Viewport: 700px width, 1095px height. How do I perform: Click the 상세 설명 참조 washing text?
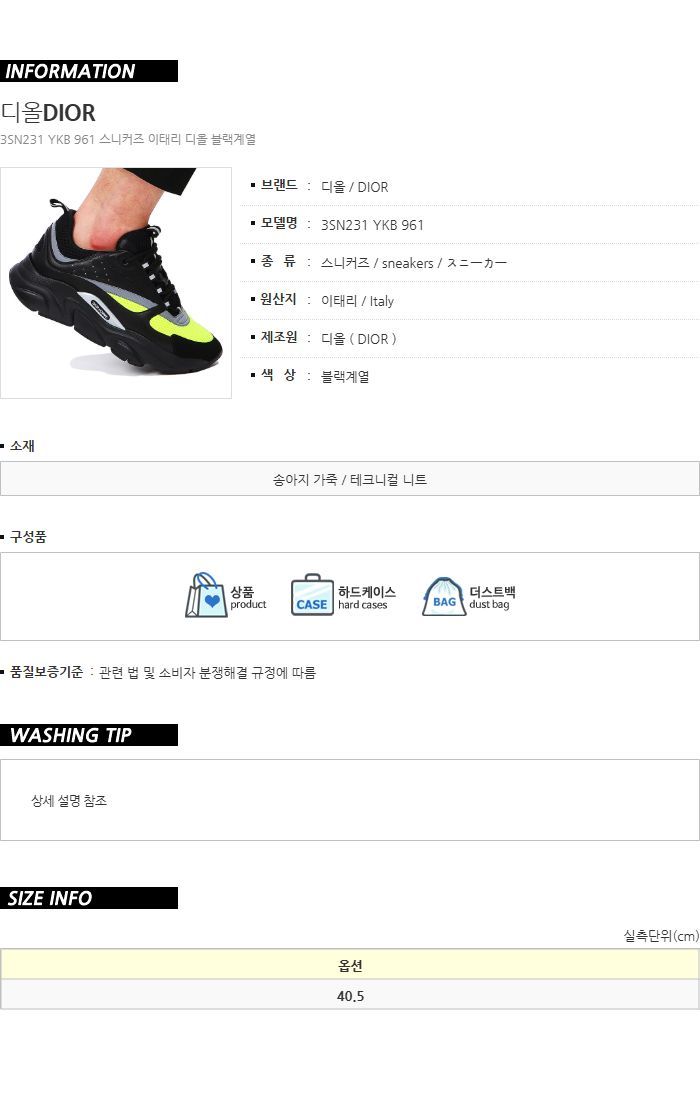(69, 801)
